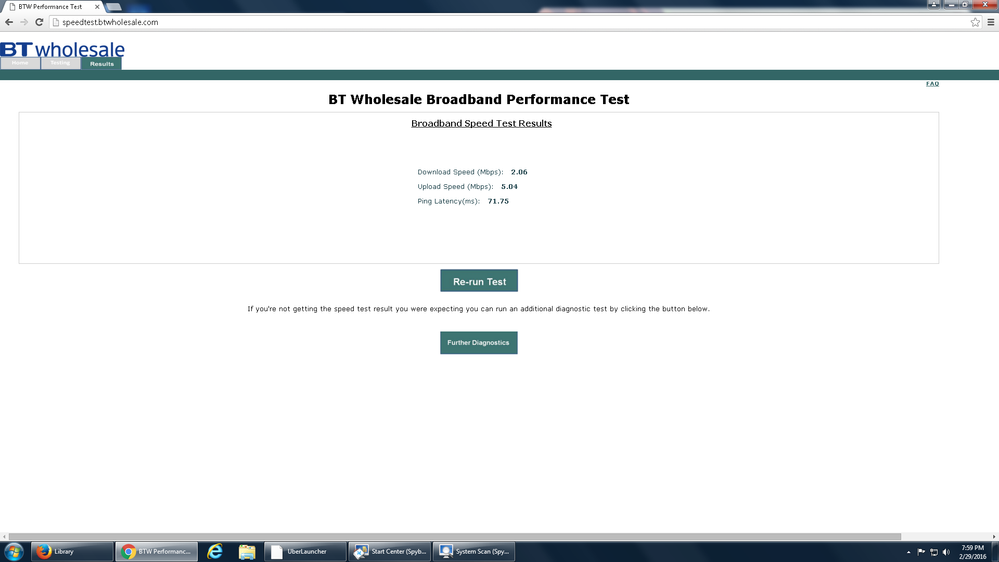The height and width of the screenshot is (562, 999).
Task: Switch to System Scan Spybot taskbar window
Action: pos(473,551)
